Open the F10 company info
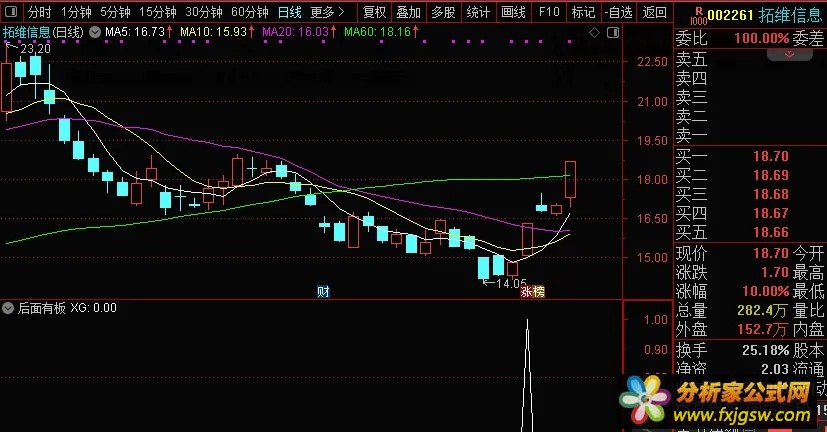The width and height of the screenshot is (827, 432). (x=549, y=12)
